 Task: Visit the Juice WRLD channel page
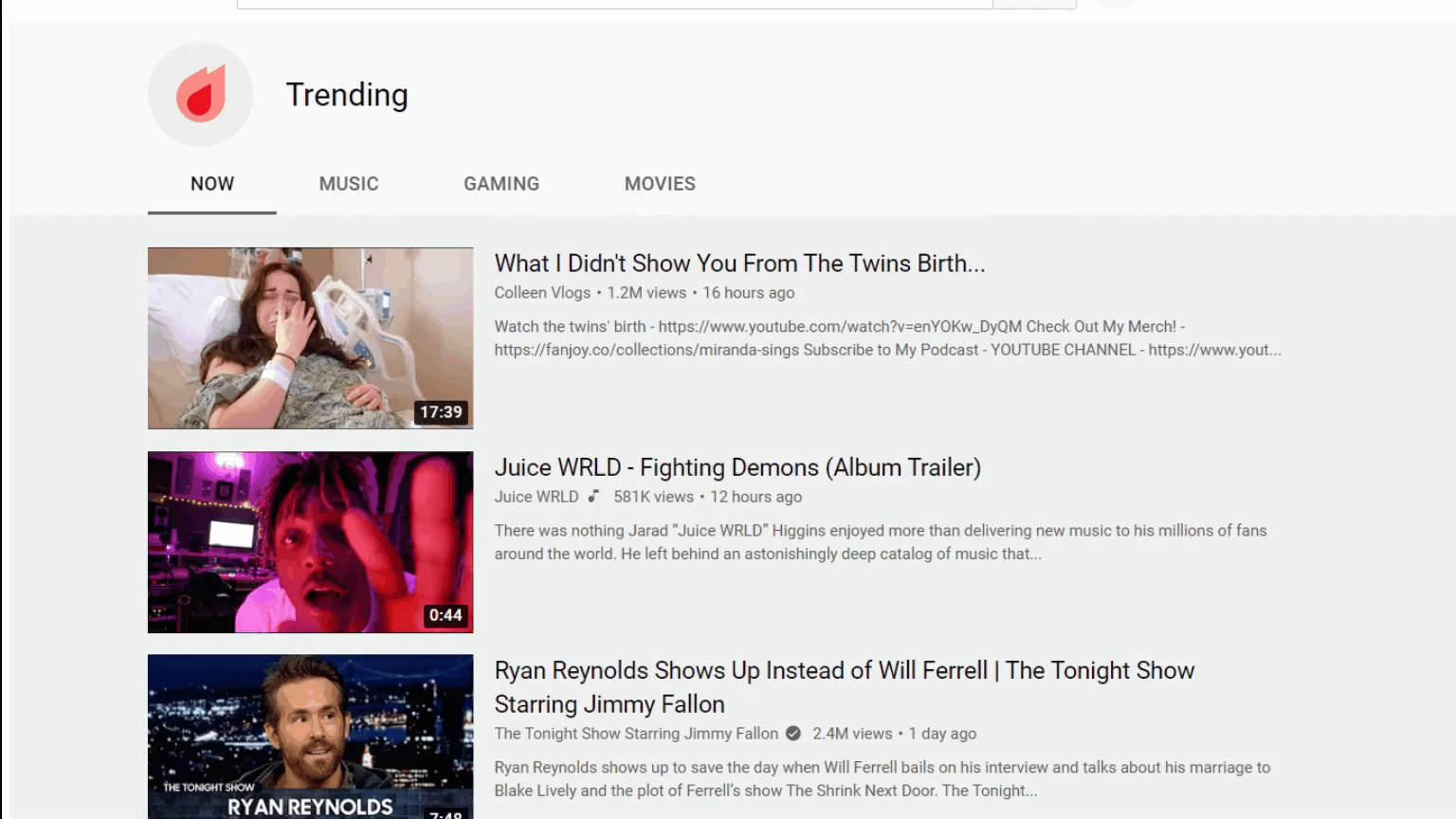coord(536,496)
